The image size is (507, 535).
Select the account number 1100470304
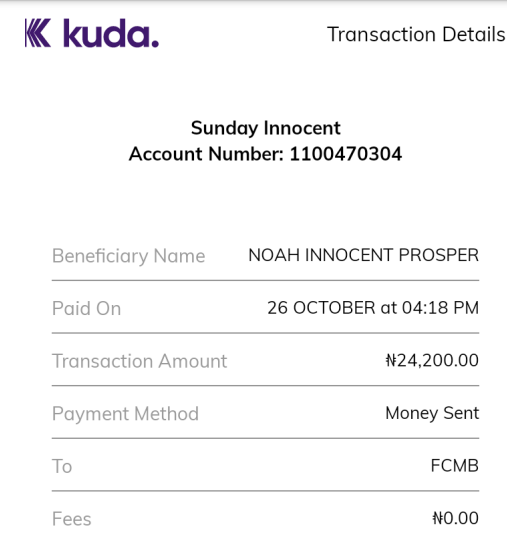(346, 154)
